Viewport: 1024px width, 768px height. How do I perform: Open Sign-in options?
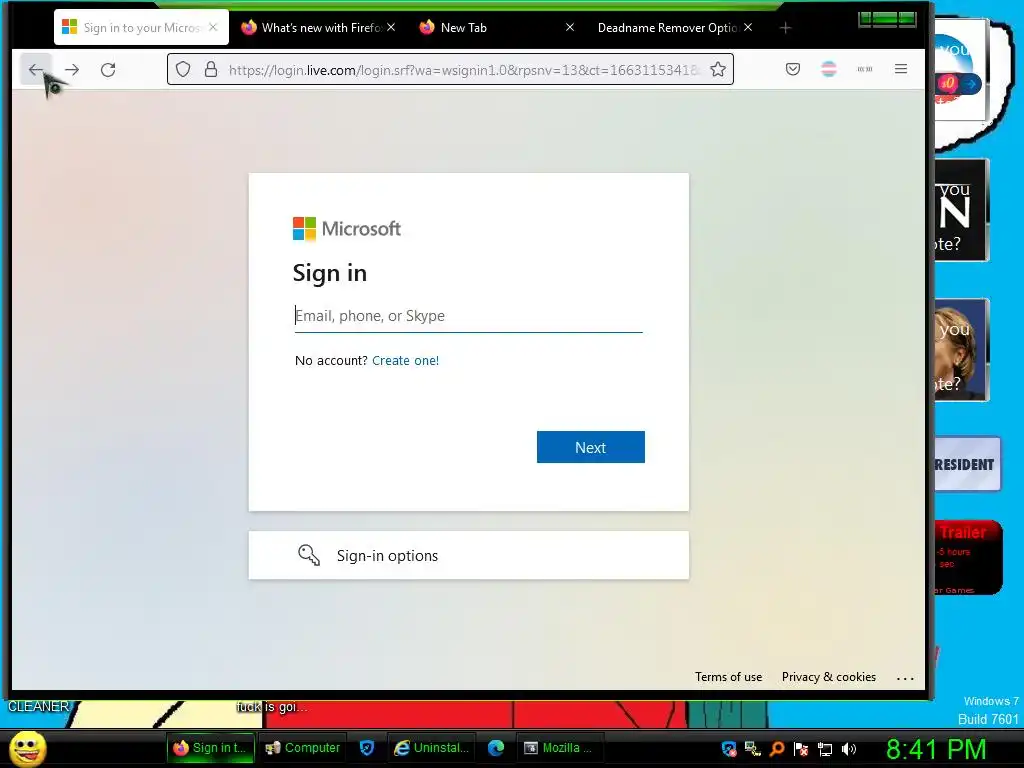pyautogui.click(x=468, y=555)
